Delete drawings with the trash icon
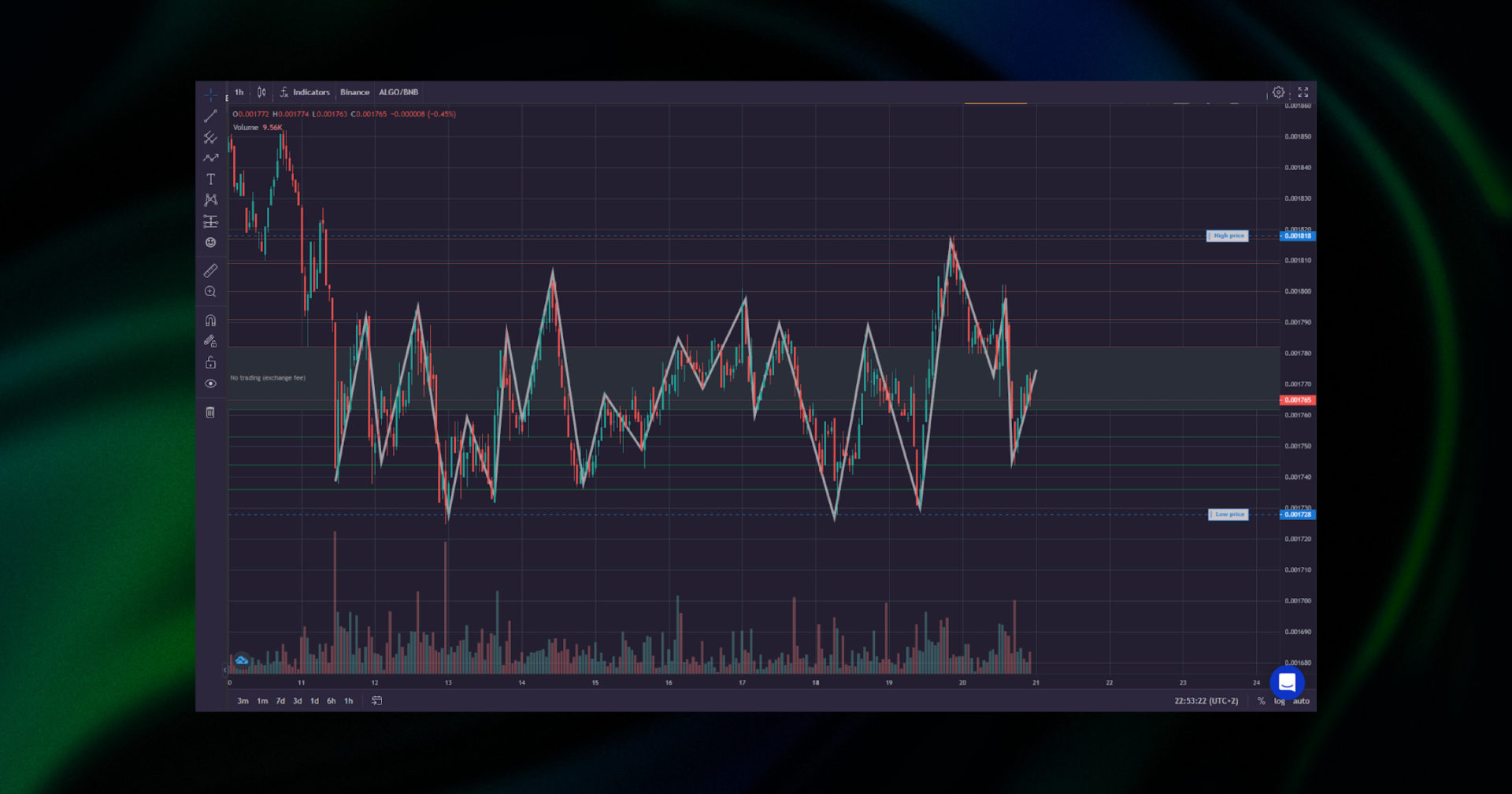Viewport: 1512px width, 794px height. pyautogui.click(x=210, y=413)
